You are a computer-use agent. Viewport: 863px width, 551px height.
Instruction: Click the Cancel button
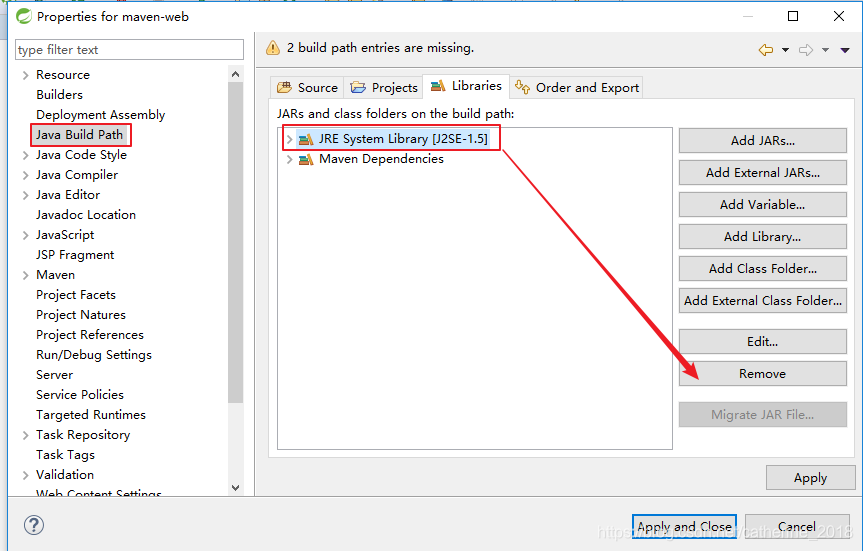[x=797, y=527]
